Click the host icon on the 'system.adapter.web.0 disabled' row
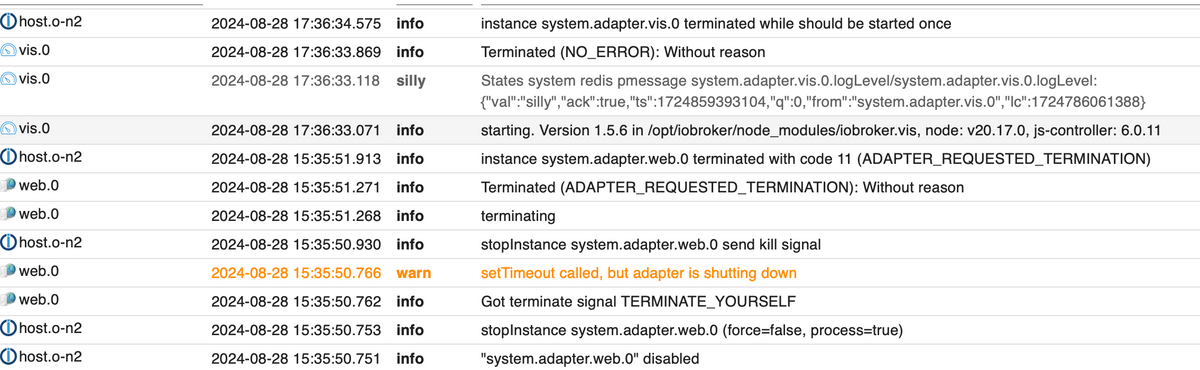The height and width of the screenshot is (370, 1200). [10, 357]
